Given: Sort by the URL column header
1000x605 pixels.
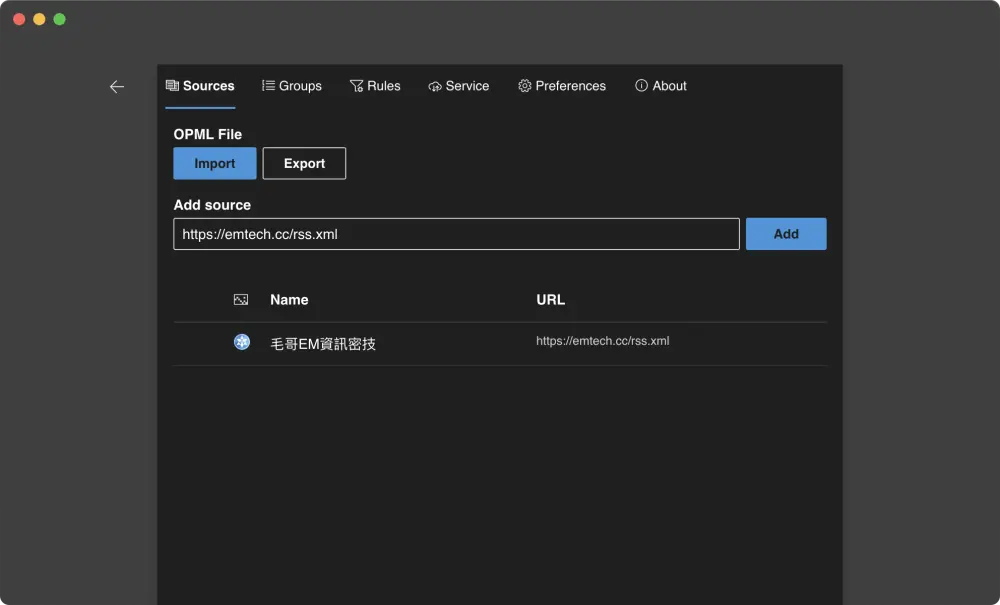Looking at the screenshot, I should (x=550, y=300).
